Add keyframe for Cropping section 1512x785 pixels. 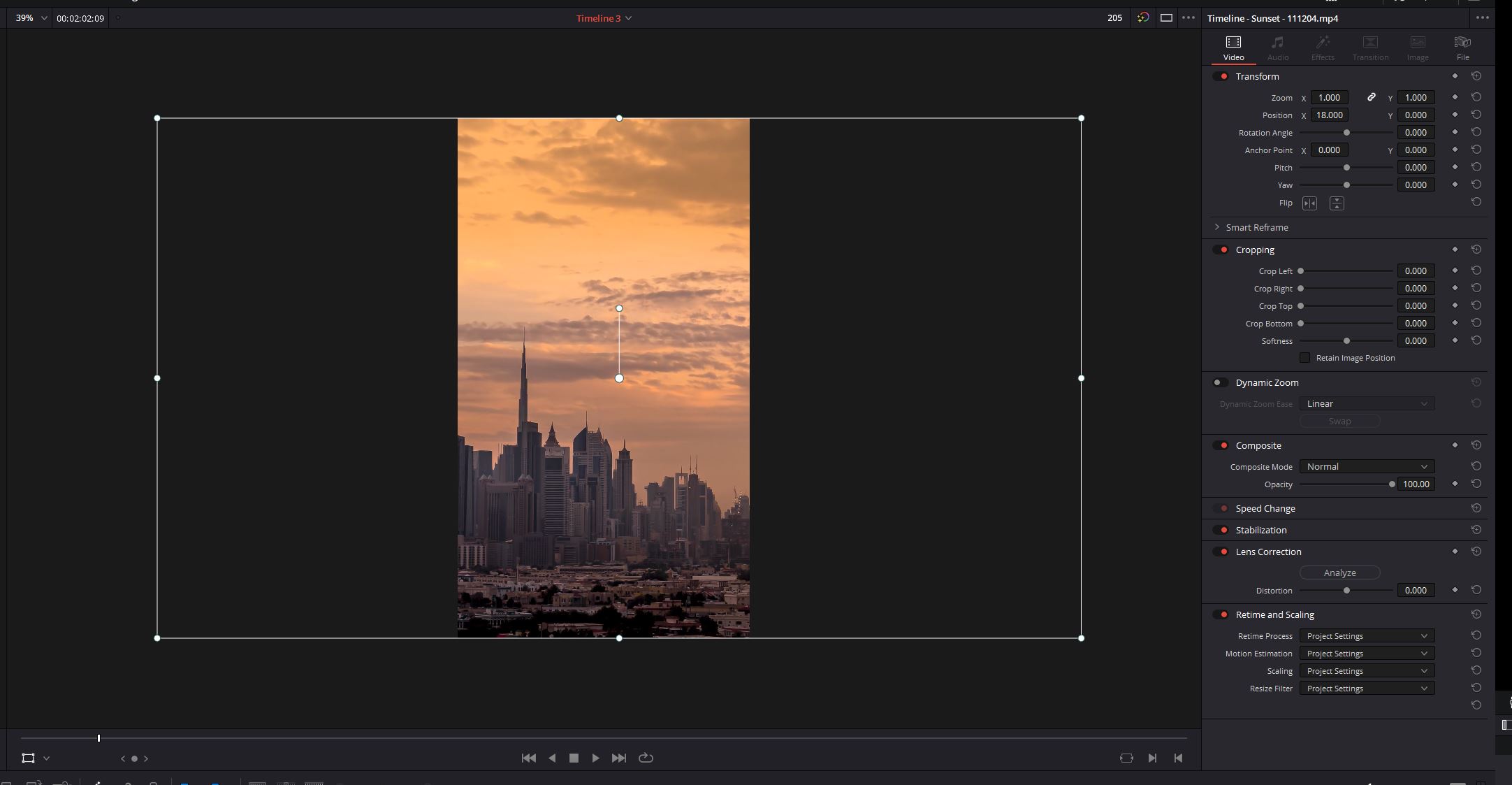pos(1455,249)
